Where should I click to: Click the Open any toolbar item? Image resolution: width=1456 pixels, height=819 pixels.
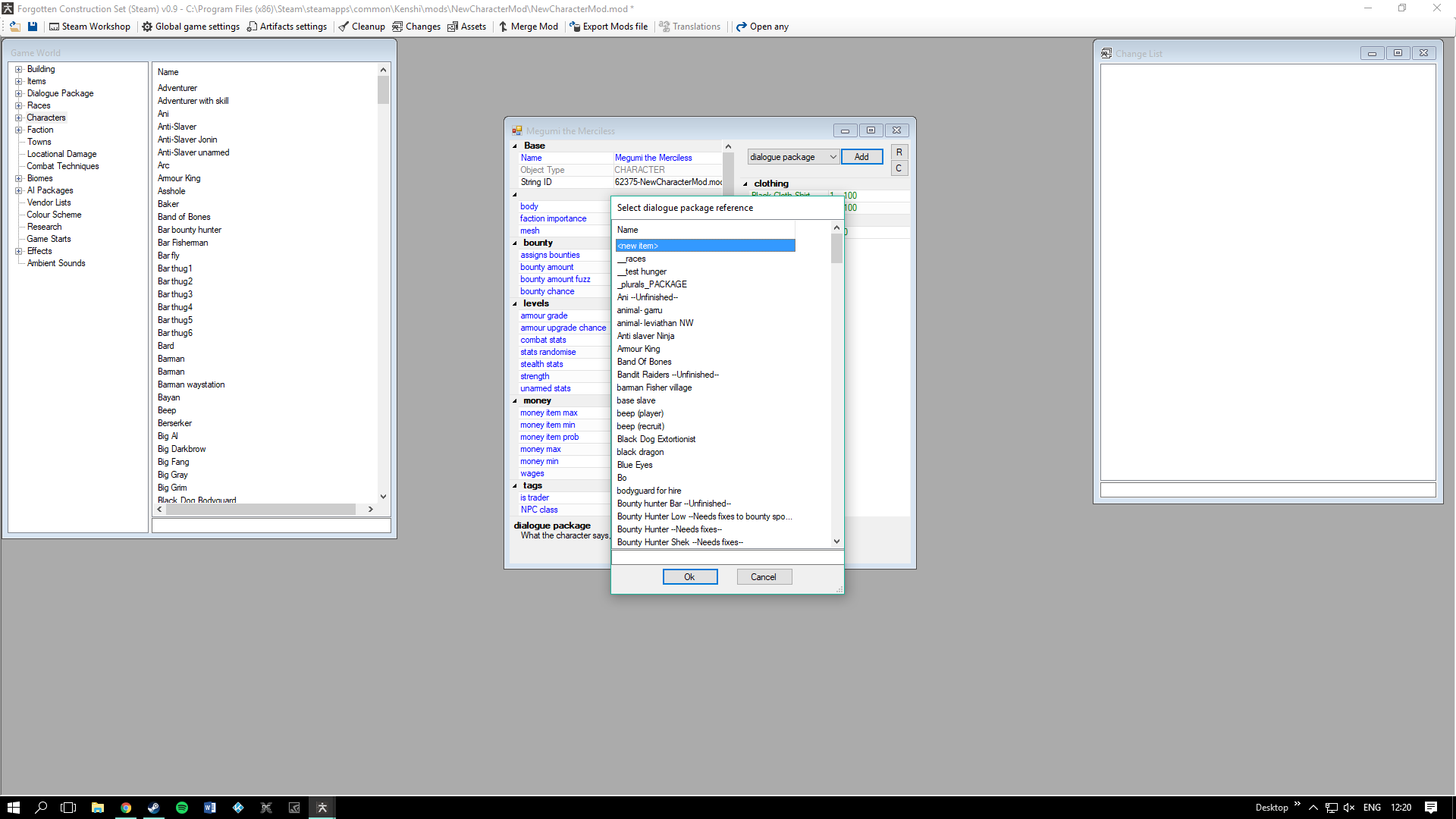coord(762,27)
